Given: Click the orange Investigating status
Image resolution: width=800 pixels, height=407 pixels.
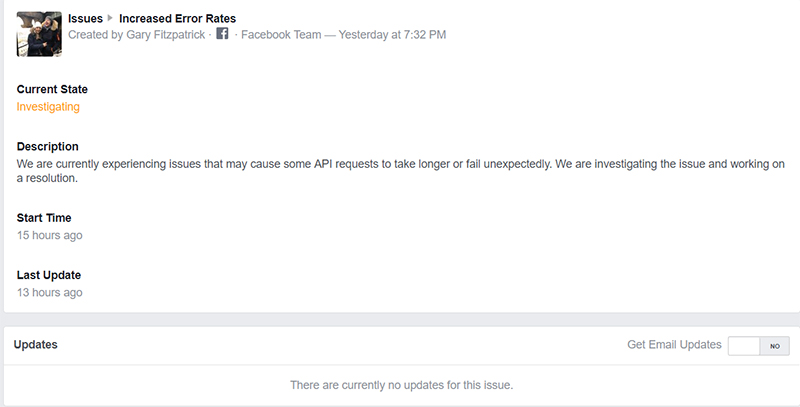Looking at the screenshot, I should pos(48,107).
